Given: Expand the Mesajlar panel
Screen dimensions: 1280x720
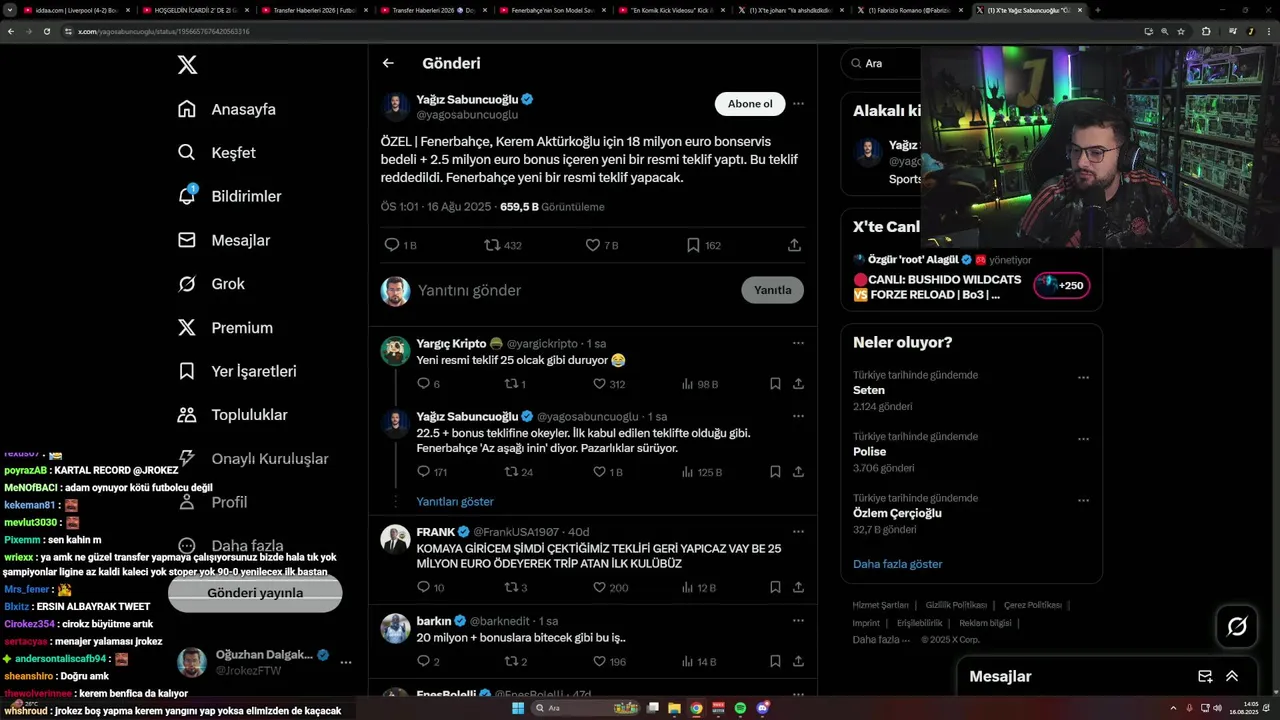Looking at the screenshot, I should point(1232,677).
